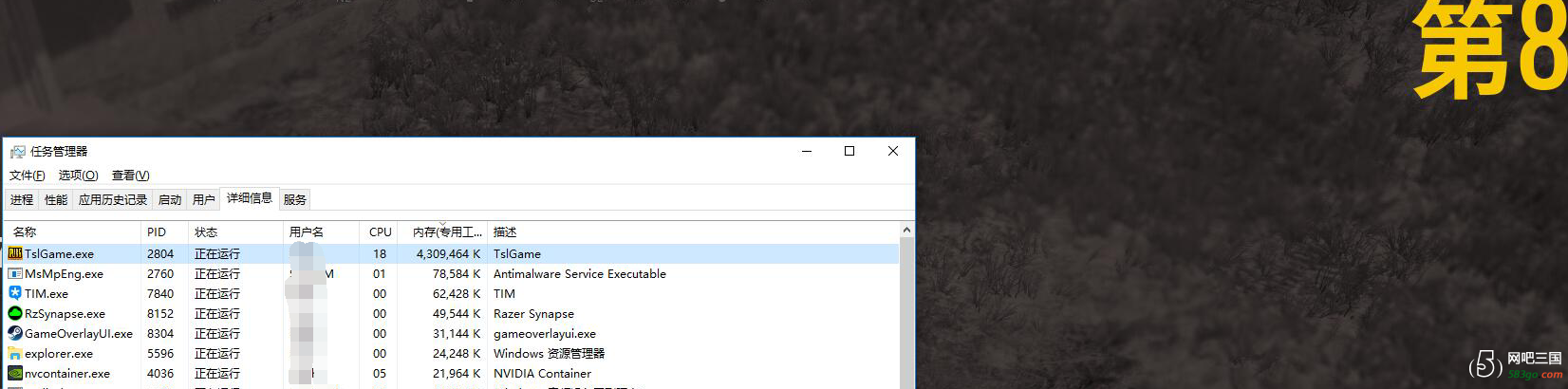1568x389 pixels.
Task: Click memory value 24,248 K
Action: coord(457,353)
